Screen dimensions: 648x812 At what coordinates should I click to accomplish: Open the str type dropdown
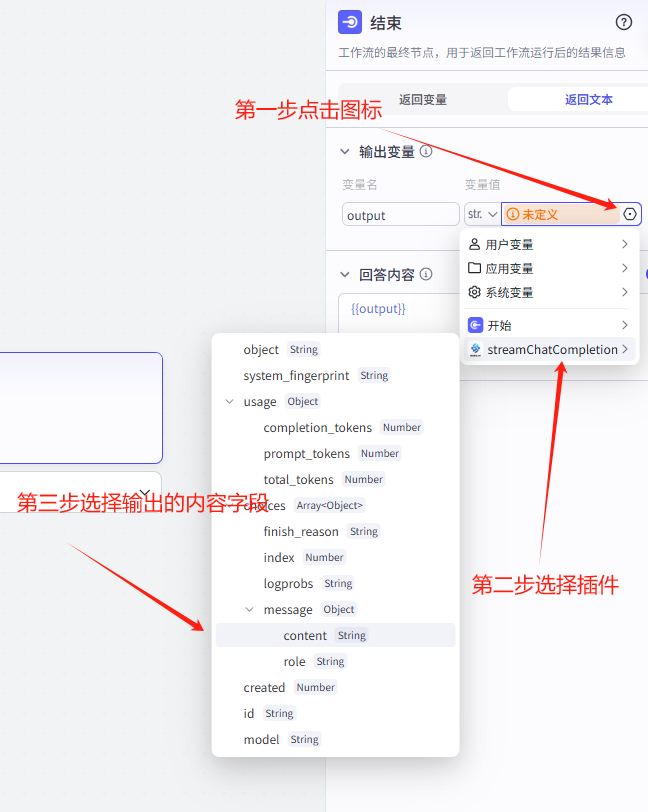tap(482, 214)
